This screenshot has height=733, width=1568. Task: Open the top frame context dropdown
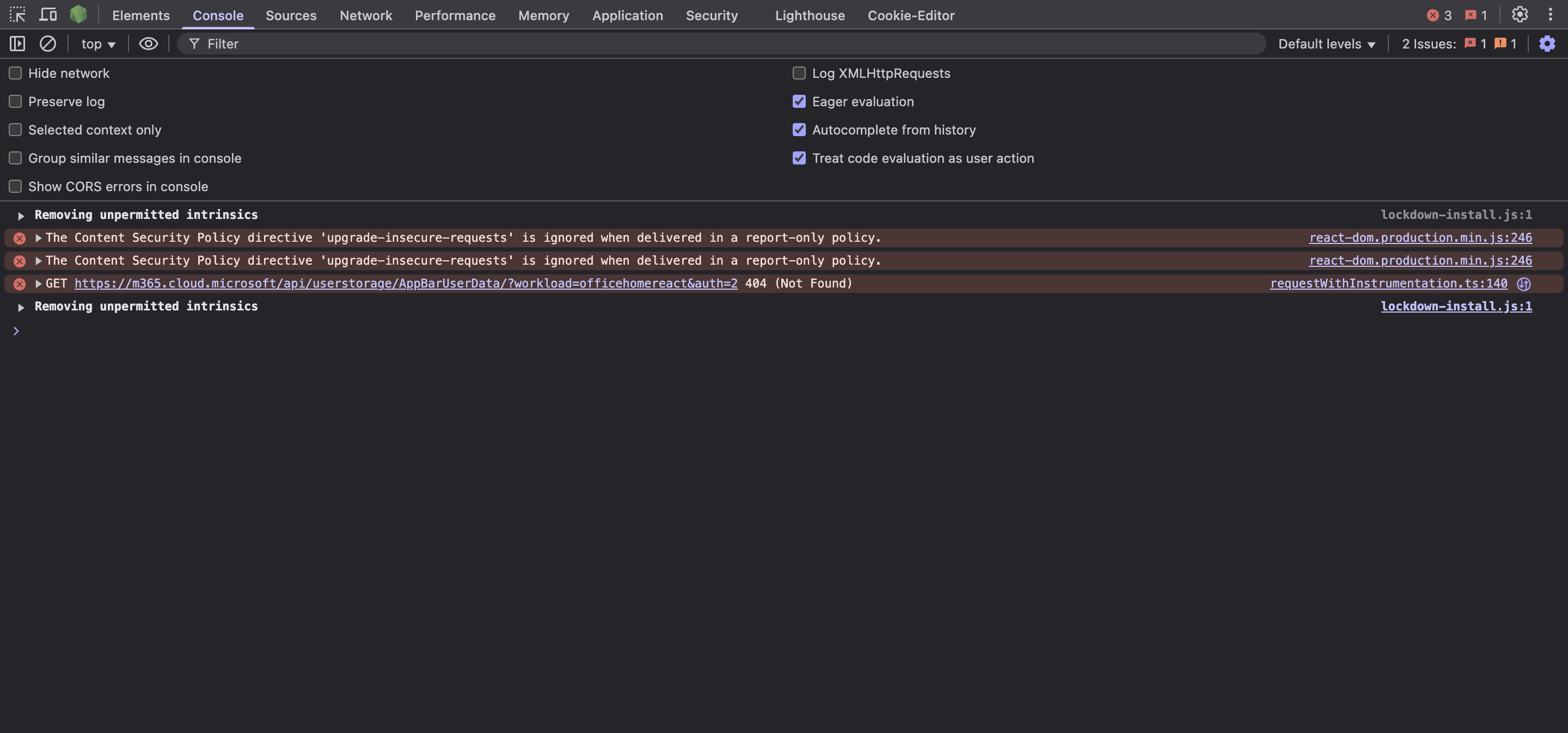(97, 43)
